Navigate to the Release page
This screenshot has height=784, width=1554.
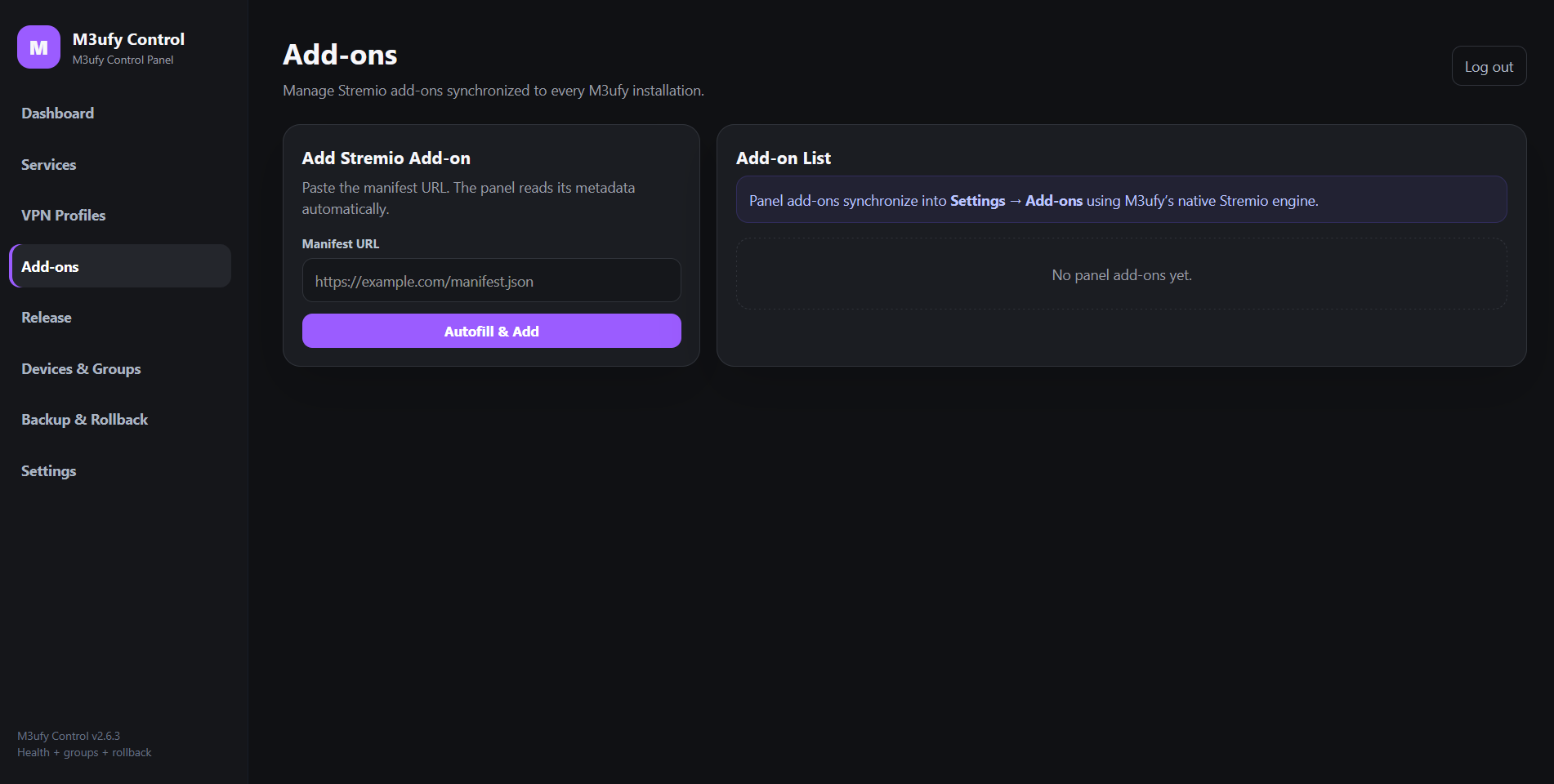(120, 318)
